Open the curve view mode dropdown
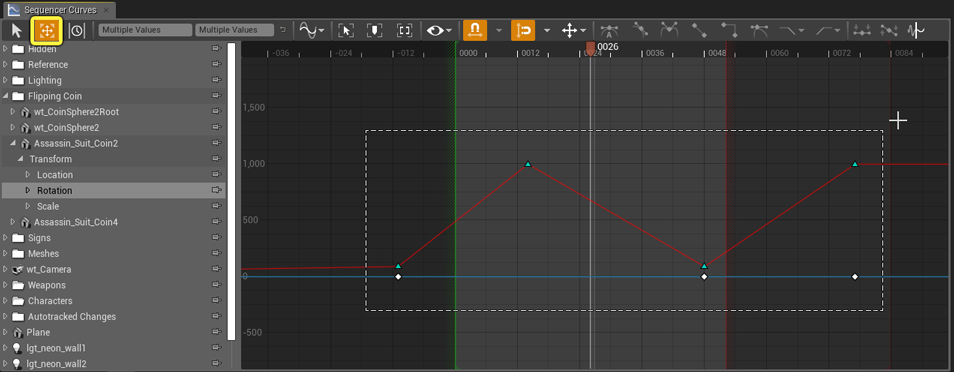Image resolution: width=954 pixels, height=372 pixels. [x=312, y=30]
